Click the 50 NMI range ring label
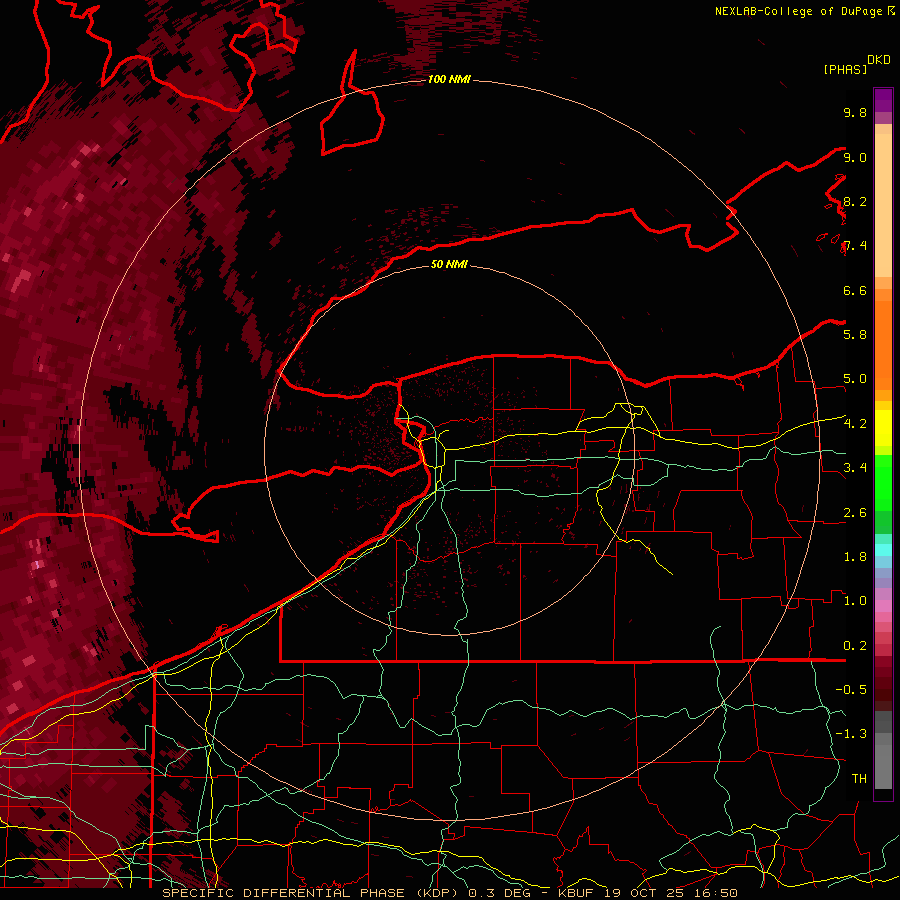900x900 pixels. (x=449, y=264)
